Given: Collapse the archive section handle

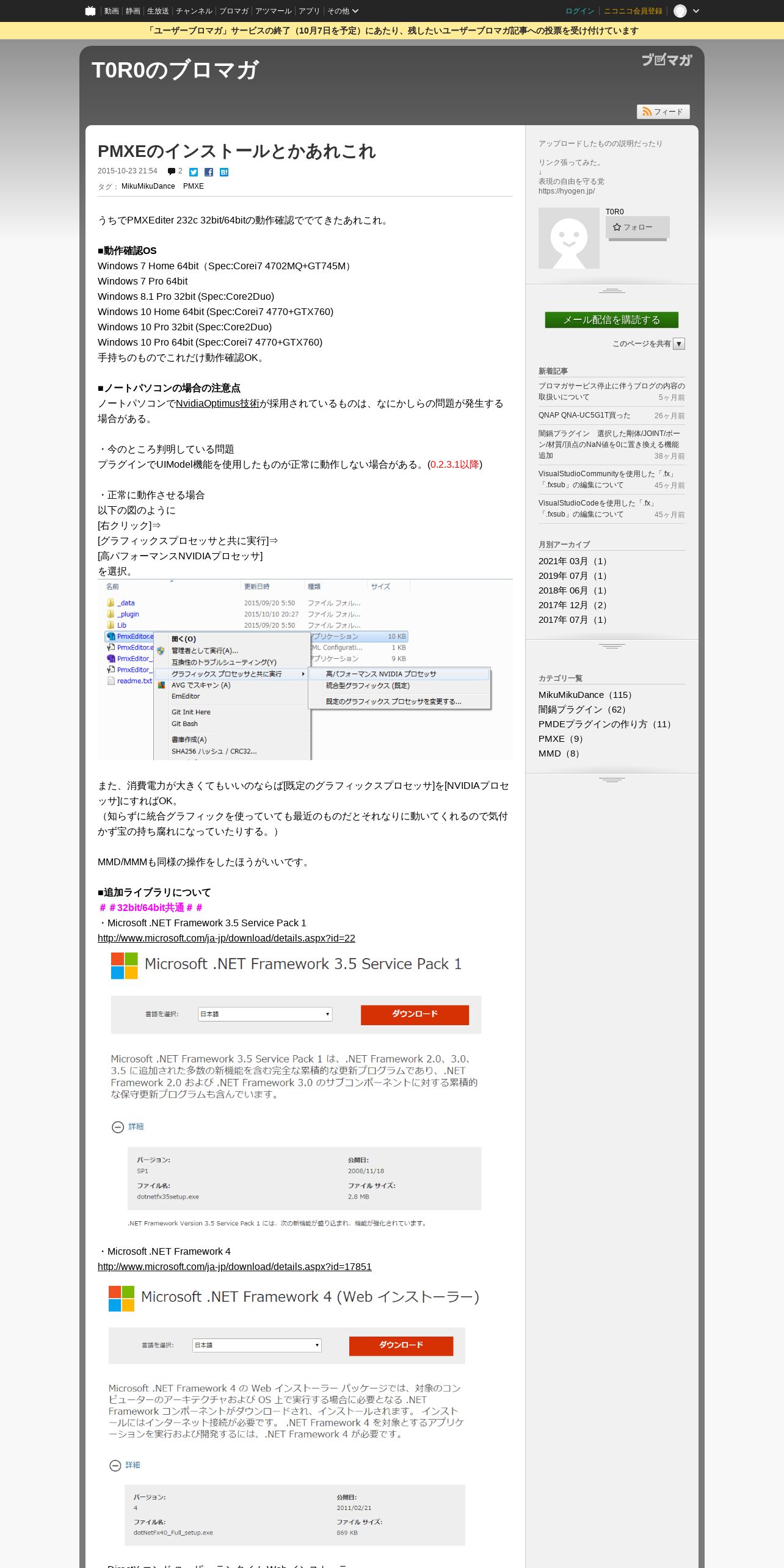Looking at the screenshot, I should point(612,646).
